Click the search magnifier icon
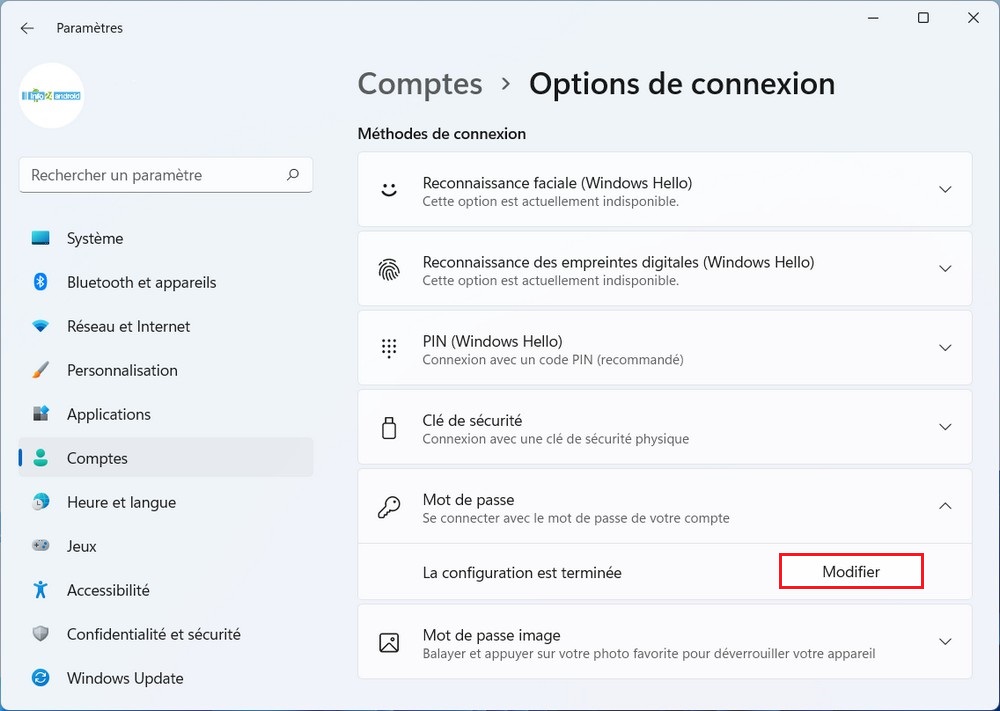The image size is (1000, 711). coord(293,175)
